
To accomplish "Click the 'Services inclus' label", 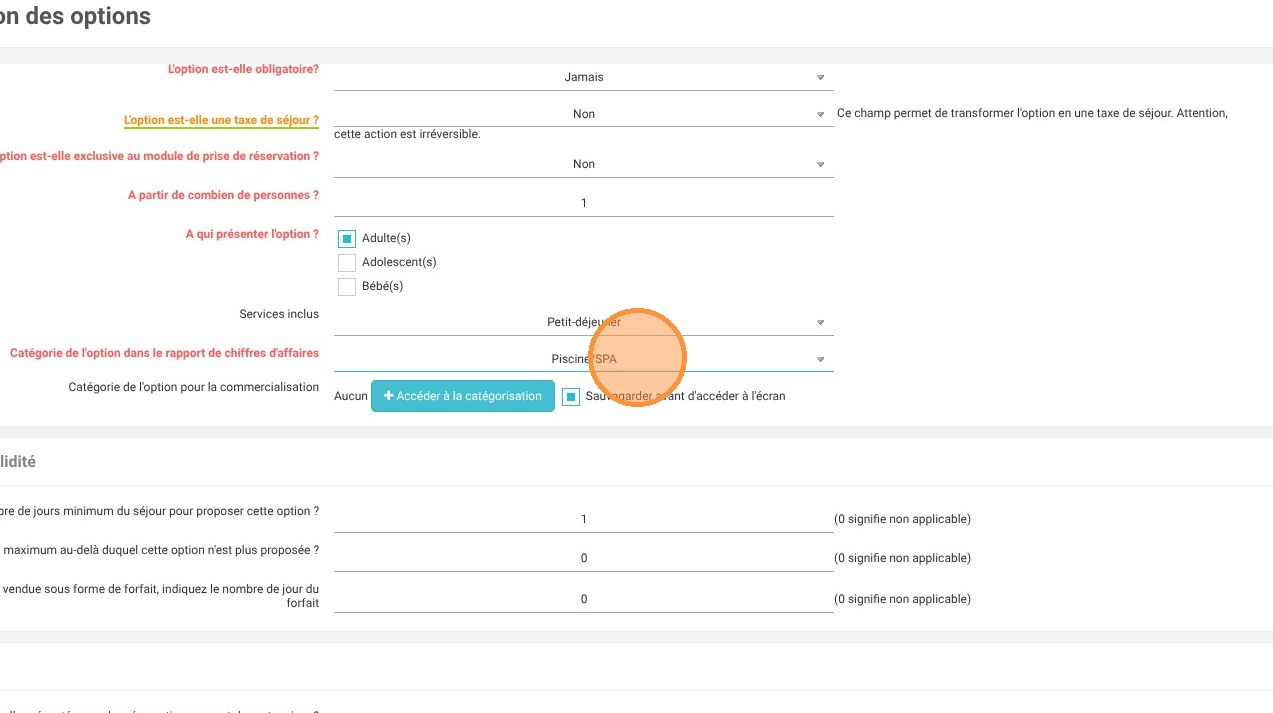I will (x=279, y=314).
